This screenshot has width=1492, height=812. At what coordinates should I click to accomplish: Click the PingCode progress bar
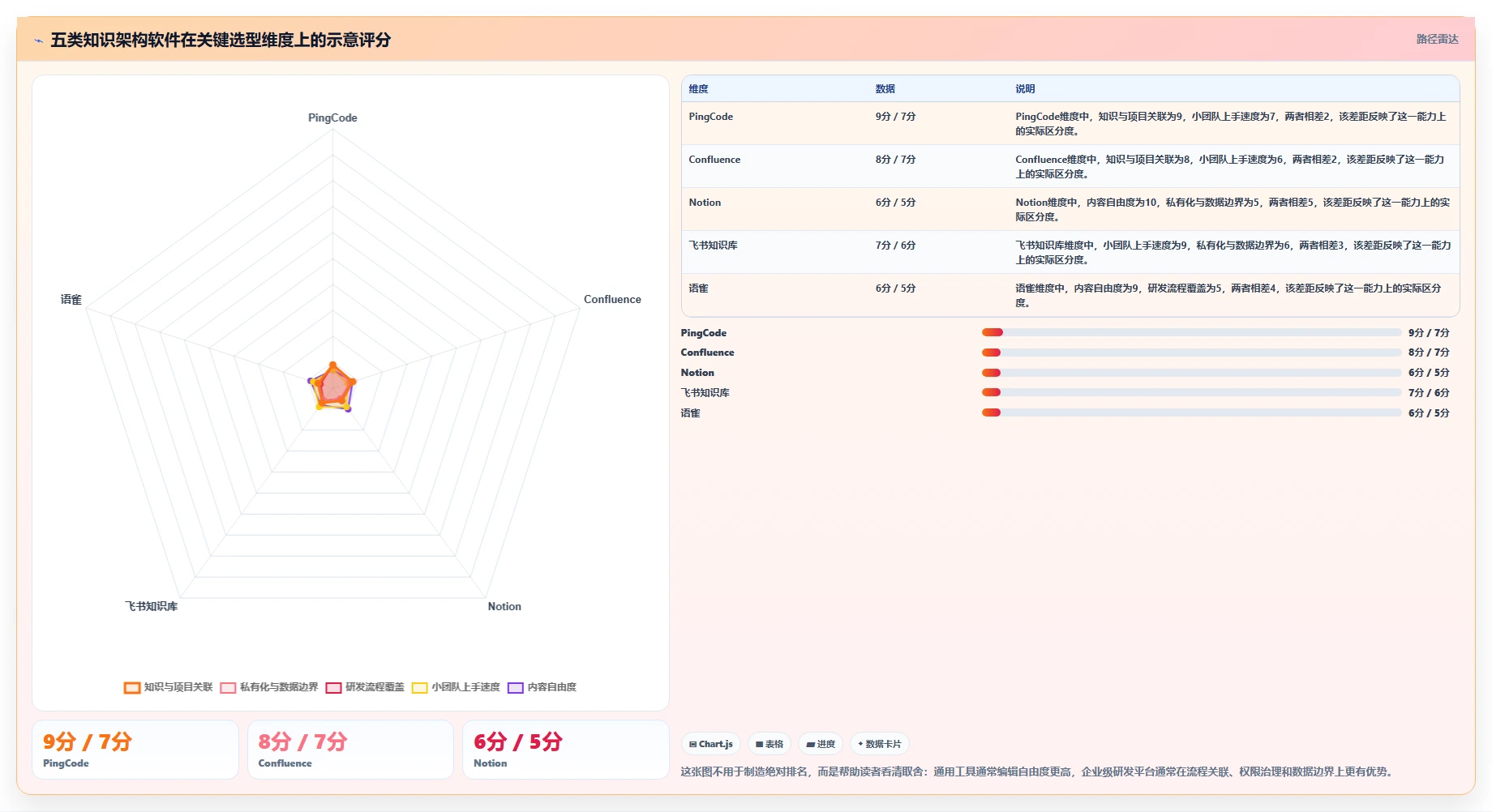pyautogui.click(x=1191, y=332)
